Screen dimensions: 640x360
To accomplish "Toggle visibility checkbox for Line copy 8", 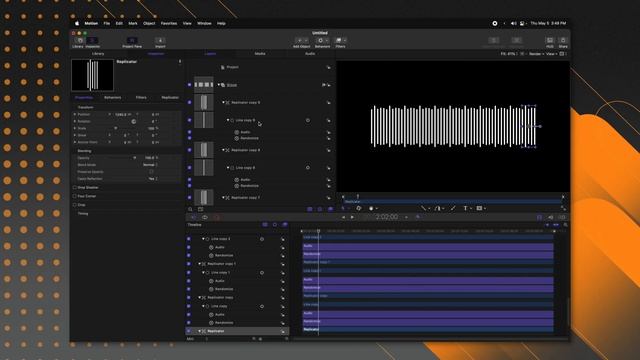I will (x=189, y=168).
